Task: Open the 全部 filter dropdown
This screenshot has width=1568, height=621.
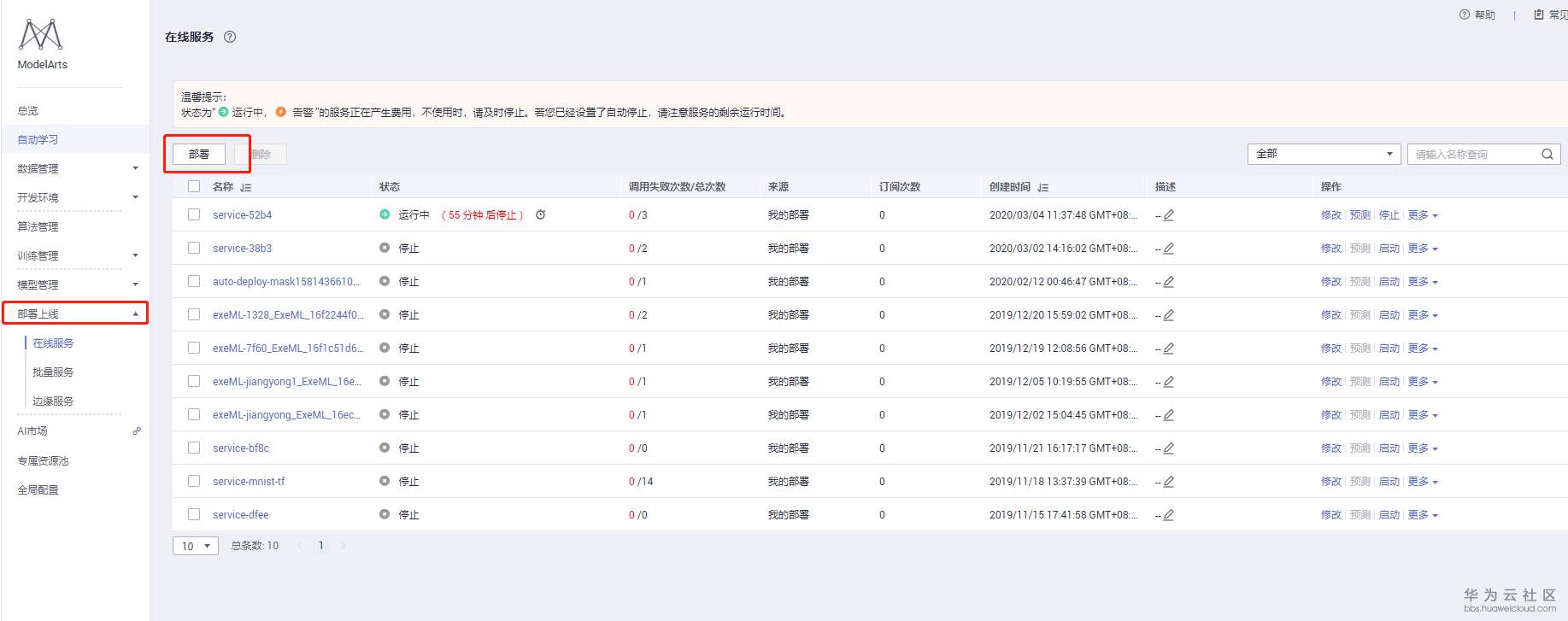Action: (x=1323, y=154)
